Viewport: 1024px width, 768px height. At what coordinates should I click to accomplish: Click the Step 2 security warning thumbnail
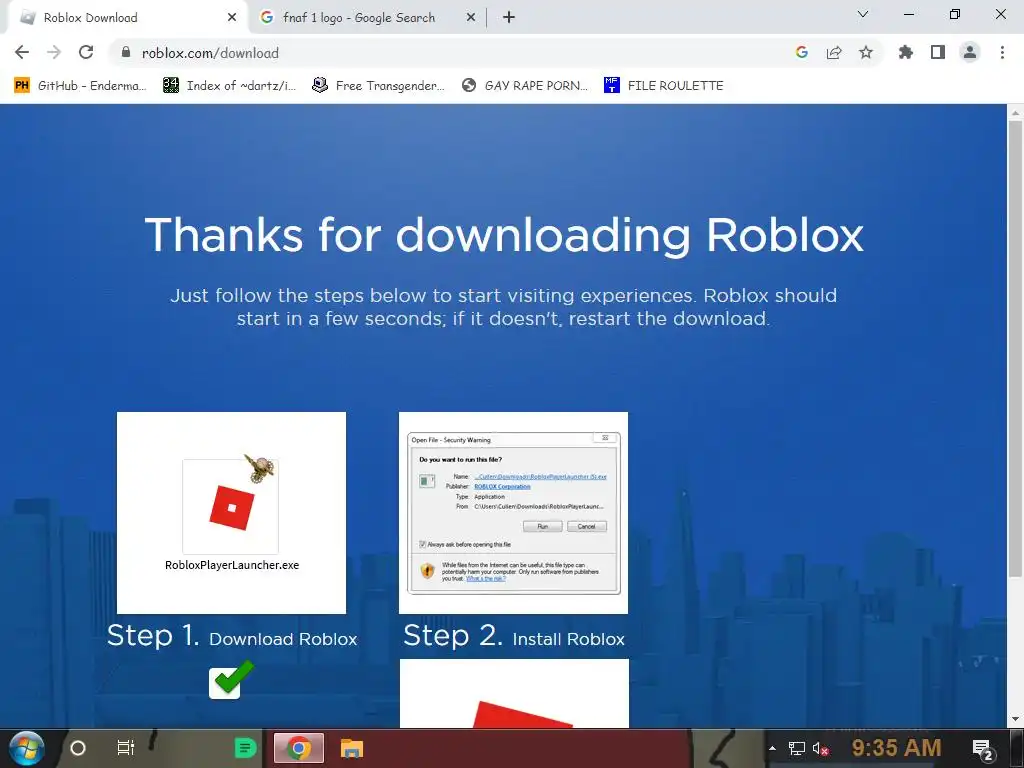[513, 513]
